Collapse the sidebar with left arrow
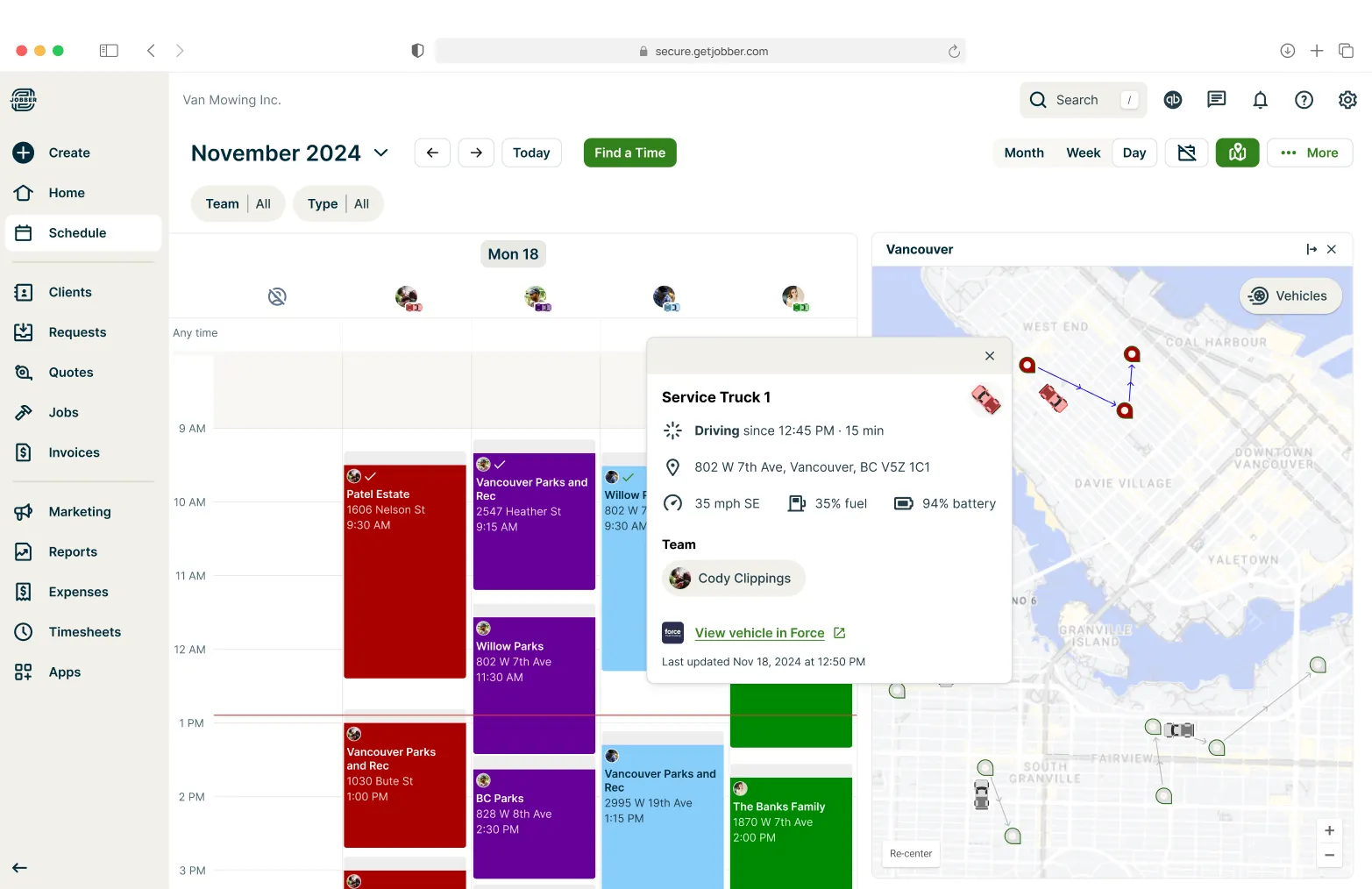 20,868
